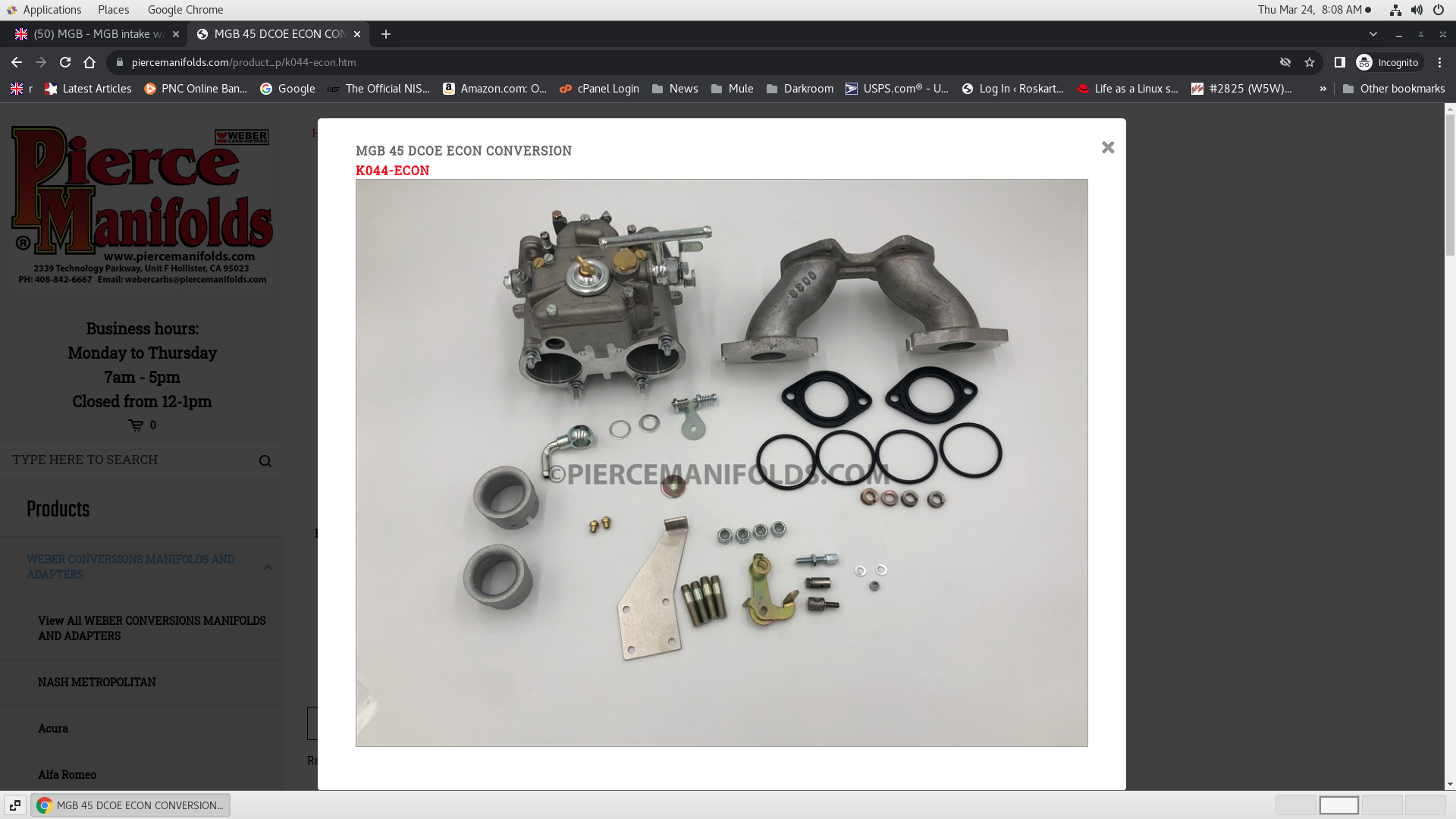The height and width of the screenshot is (819, 1456).
Task: Close the product image popup
Action: coord(1108,148)
